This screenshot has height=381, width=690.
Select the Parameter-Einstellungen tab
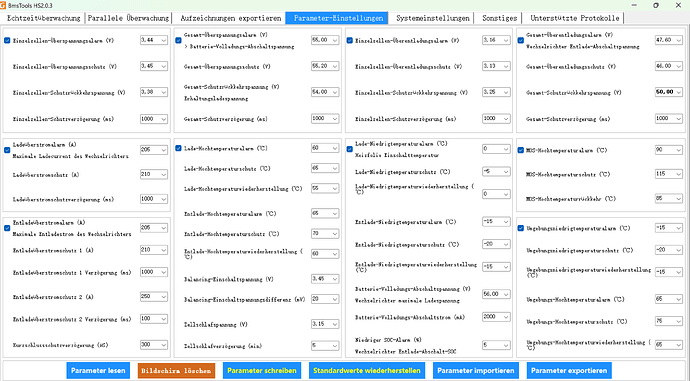tap(338, 18)
